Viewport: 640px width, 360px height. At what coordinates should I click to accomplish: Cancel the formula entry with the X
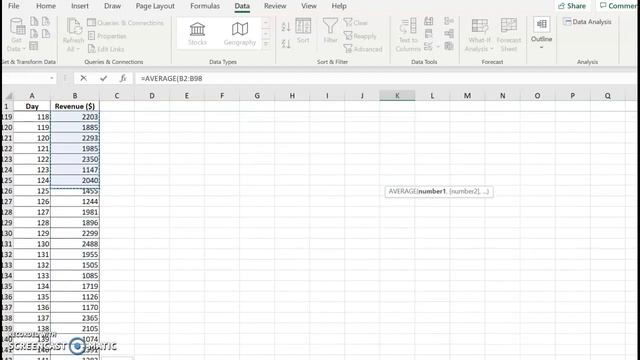tap(84, 78)
